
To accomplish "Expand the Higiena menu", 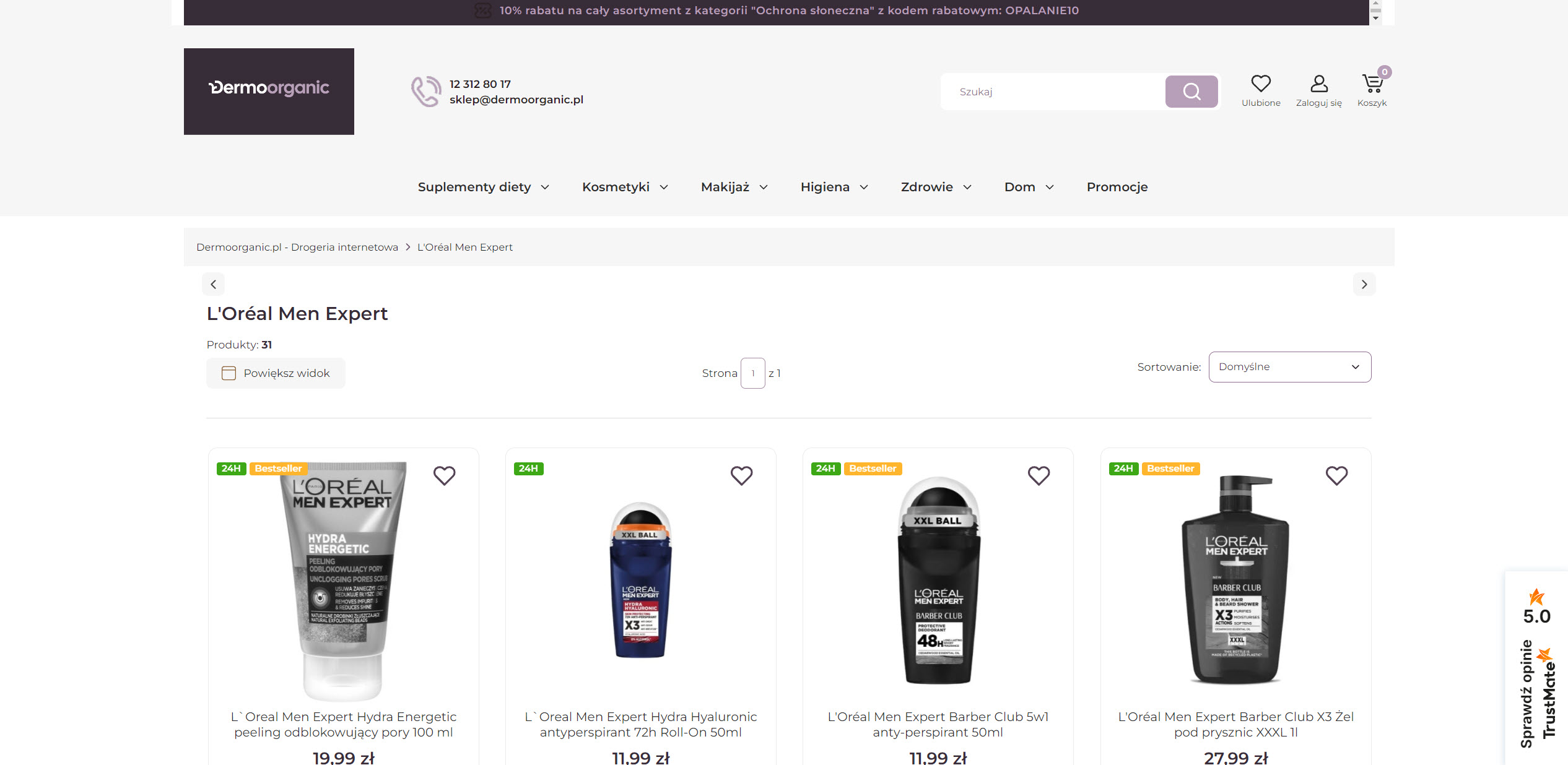I will click(x=834, y=187).
